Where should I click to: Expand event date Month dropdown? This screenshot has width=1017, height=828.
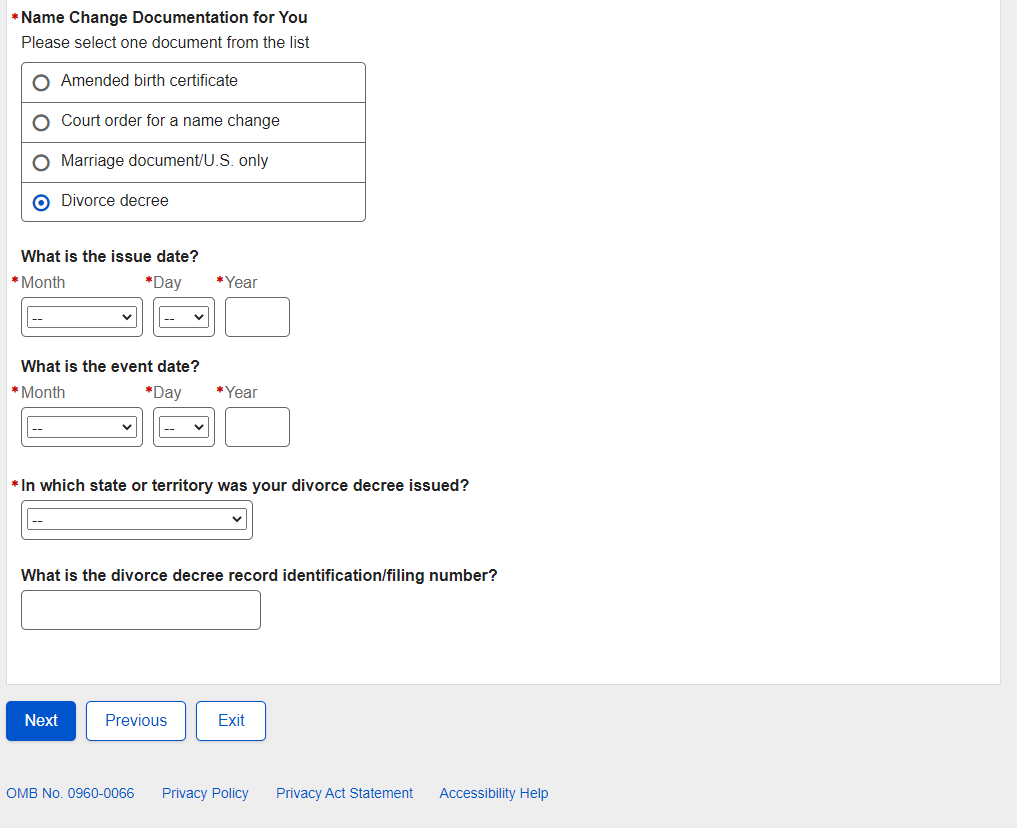82,427
